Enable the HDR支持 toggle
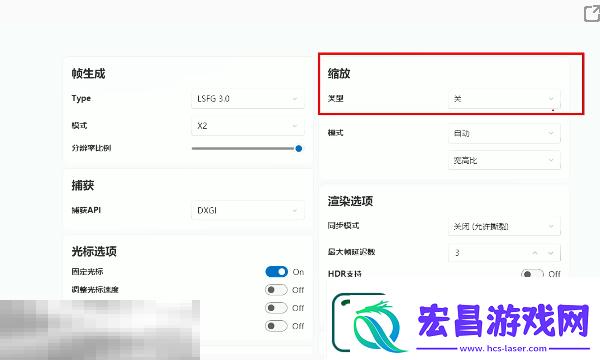This screenshot has height=360, width=600. (x=532, y=274)
